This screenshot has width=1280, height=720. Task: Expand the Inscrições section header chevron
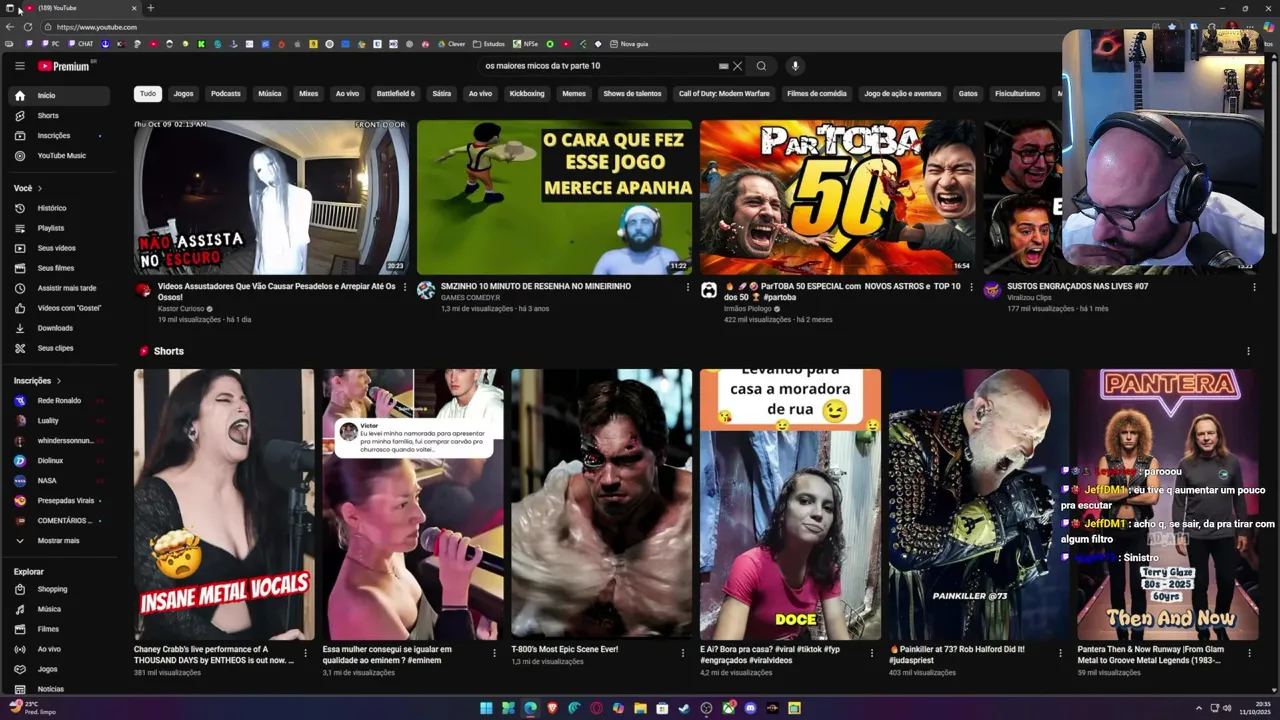point(59,381)
